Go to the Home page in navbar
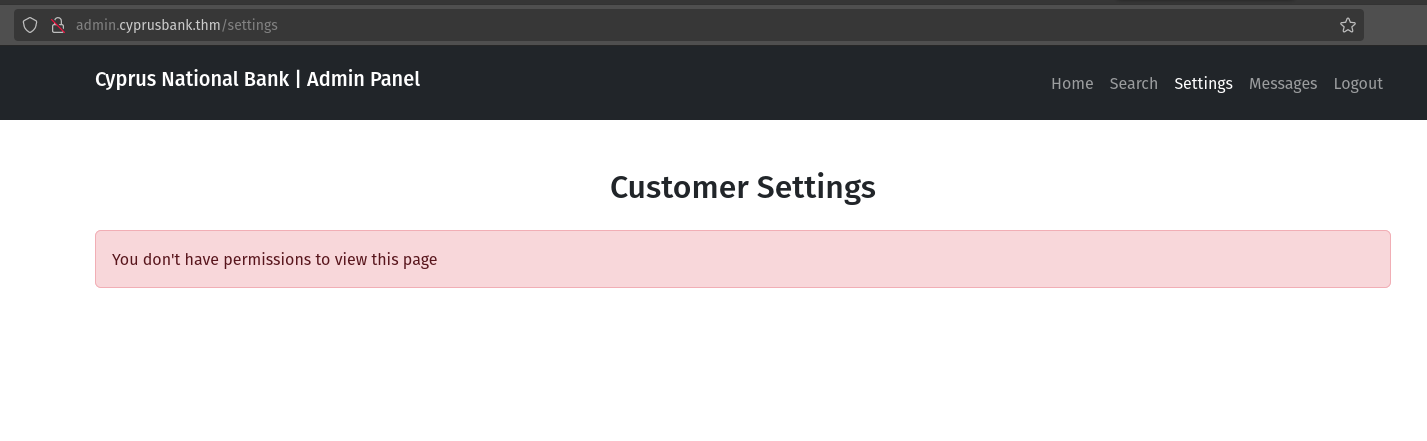 [1072, 84]
